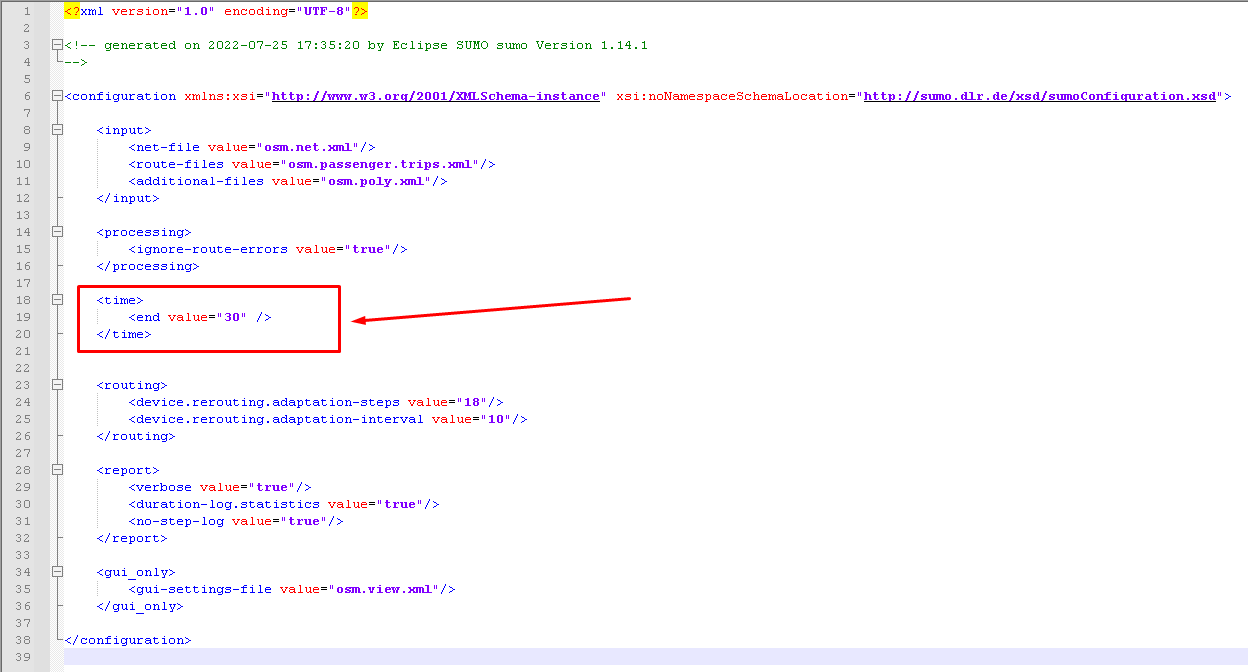Viewport: 1248px width, 672px height.
Task: Click inside the red highlighted time box
Action: (x=208, y=318)
